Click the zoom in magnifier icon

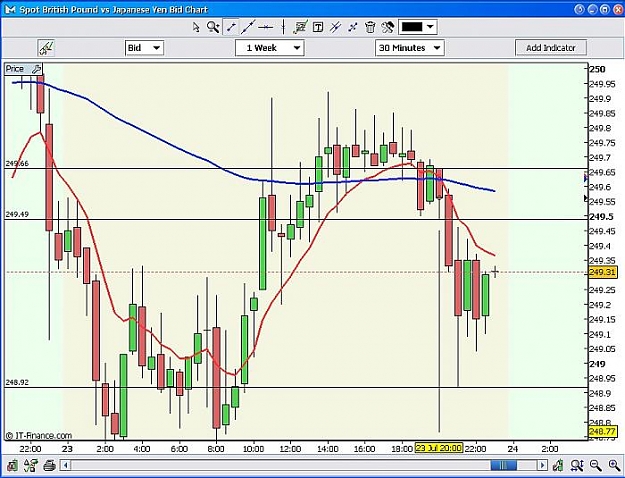(614, 465)
